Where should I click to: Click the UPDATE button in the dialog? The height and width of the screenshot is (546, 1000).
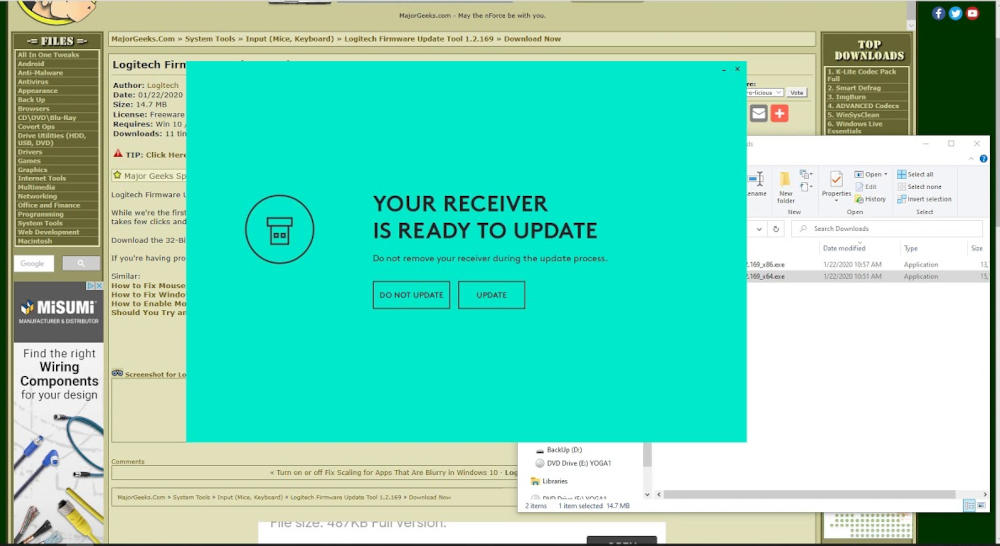tap(491, 295)
